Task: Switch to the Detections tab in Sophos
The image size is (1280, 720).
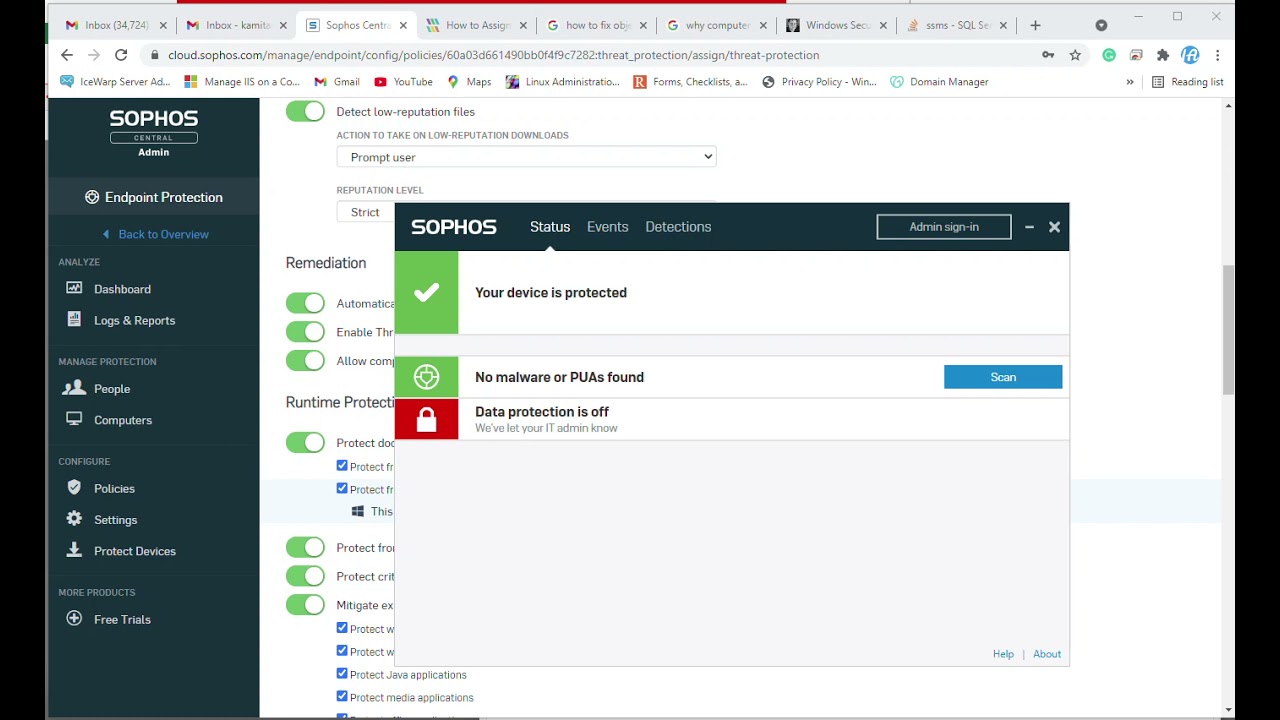Action: (678, 227)
